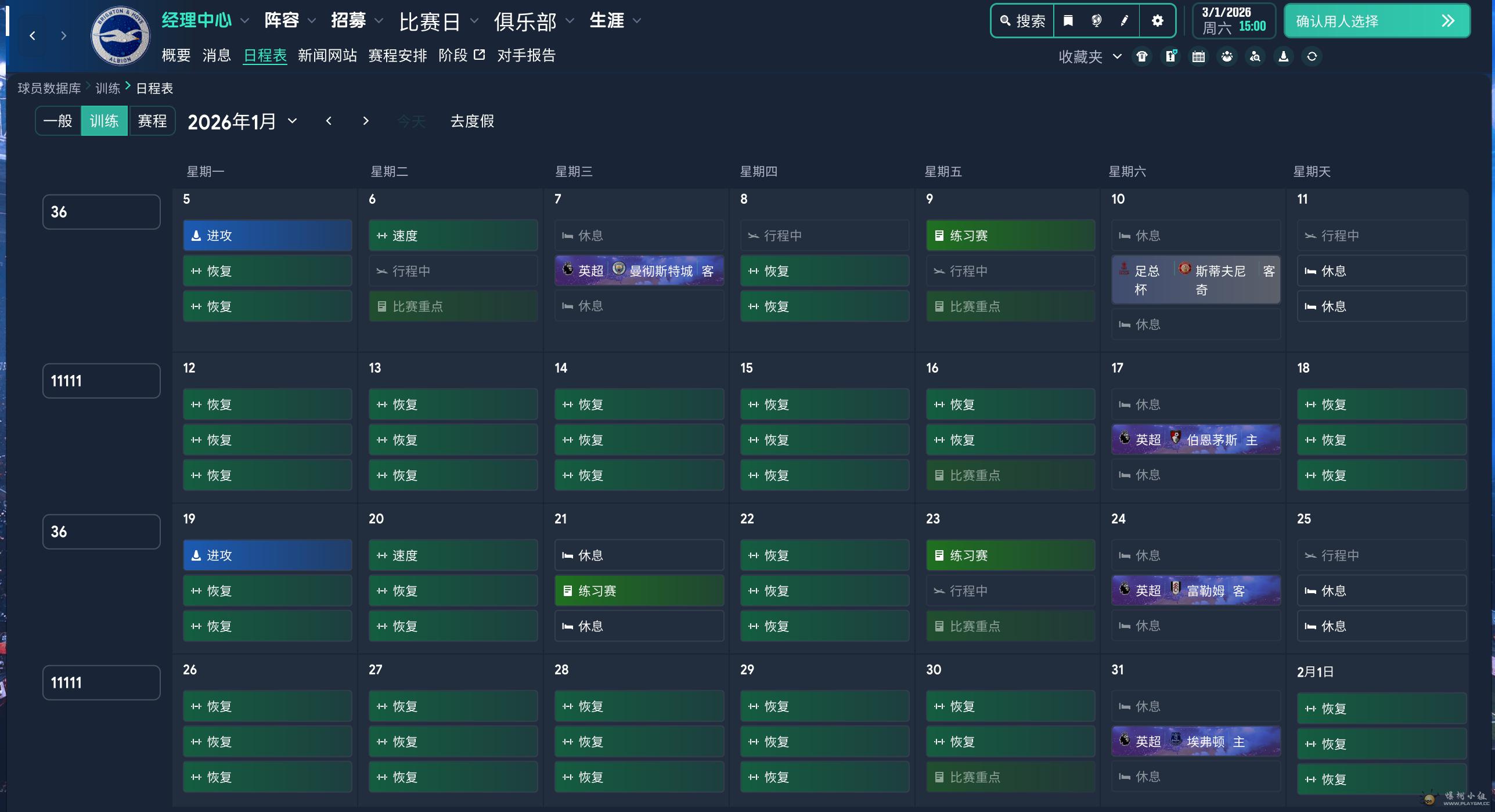
Task: Open the 对手报告 tab
Action: point(526,55)
